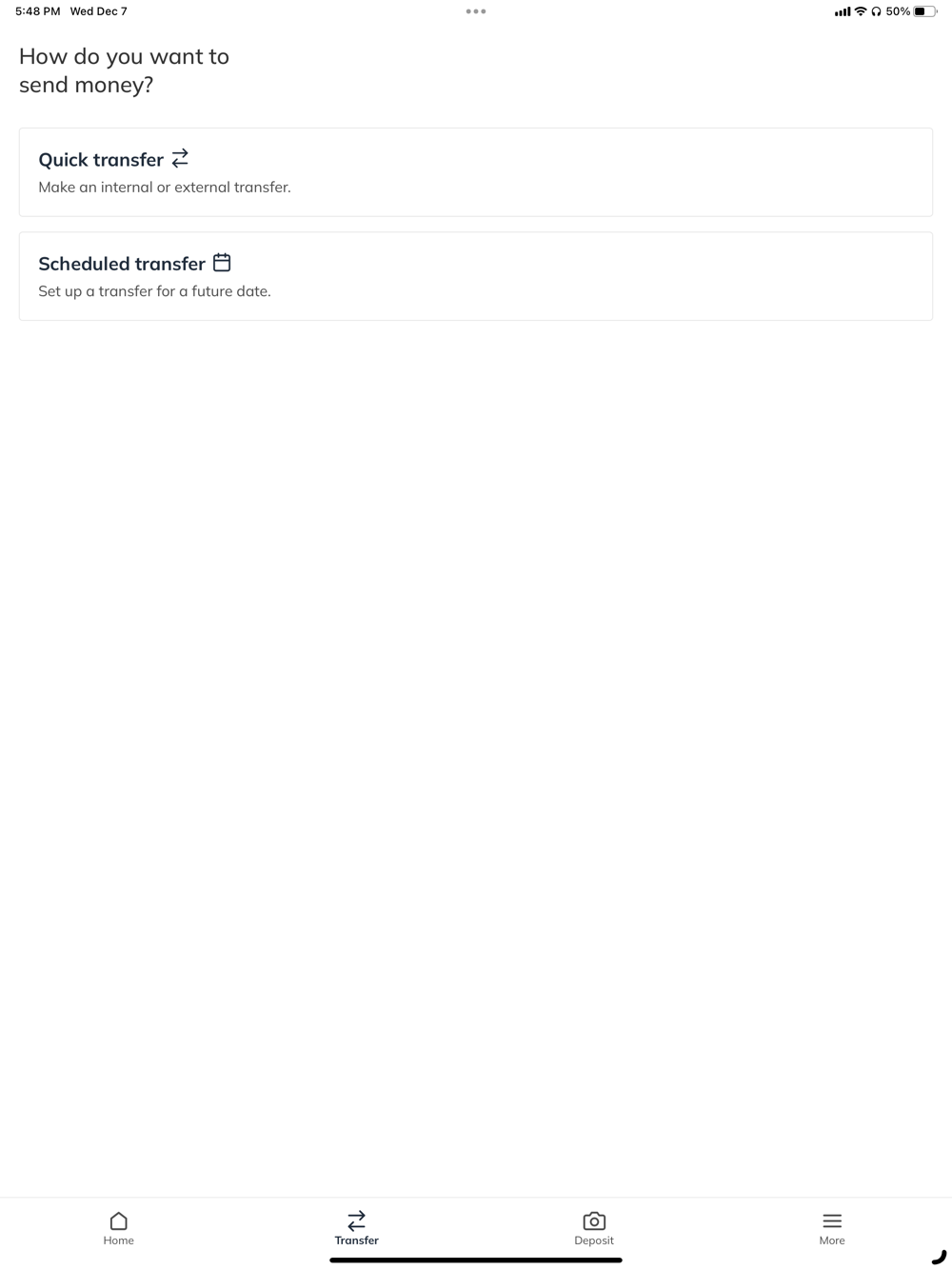Choose the Scheduled transfer heading

pyautogui.click(x=122, y=264)
